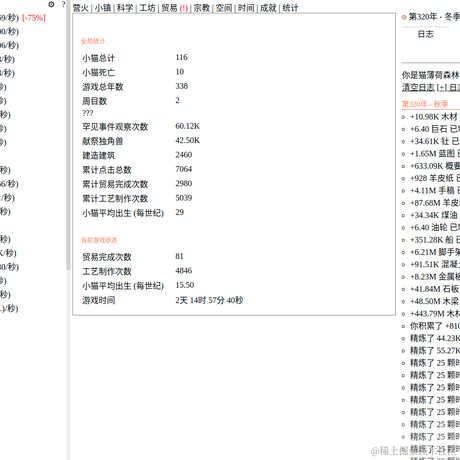460x460 pixels.
Task: Click the 工艺制作次数 value 4846
Action: (x=184, y=270)
